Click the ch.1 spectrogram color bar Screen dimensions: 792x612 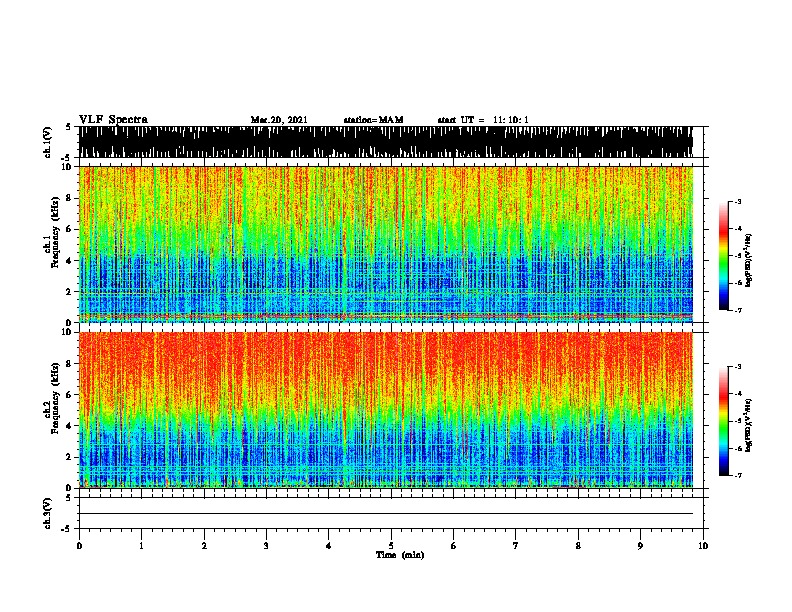(724, 256)
